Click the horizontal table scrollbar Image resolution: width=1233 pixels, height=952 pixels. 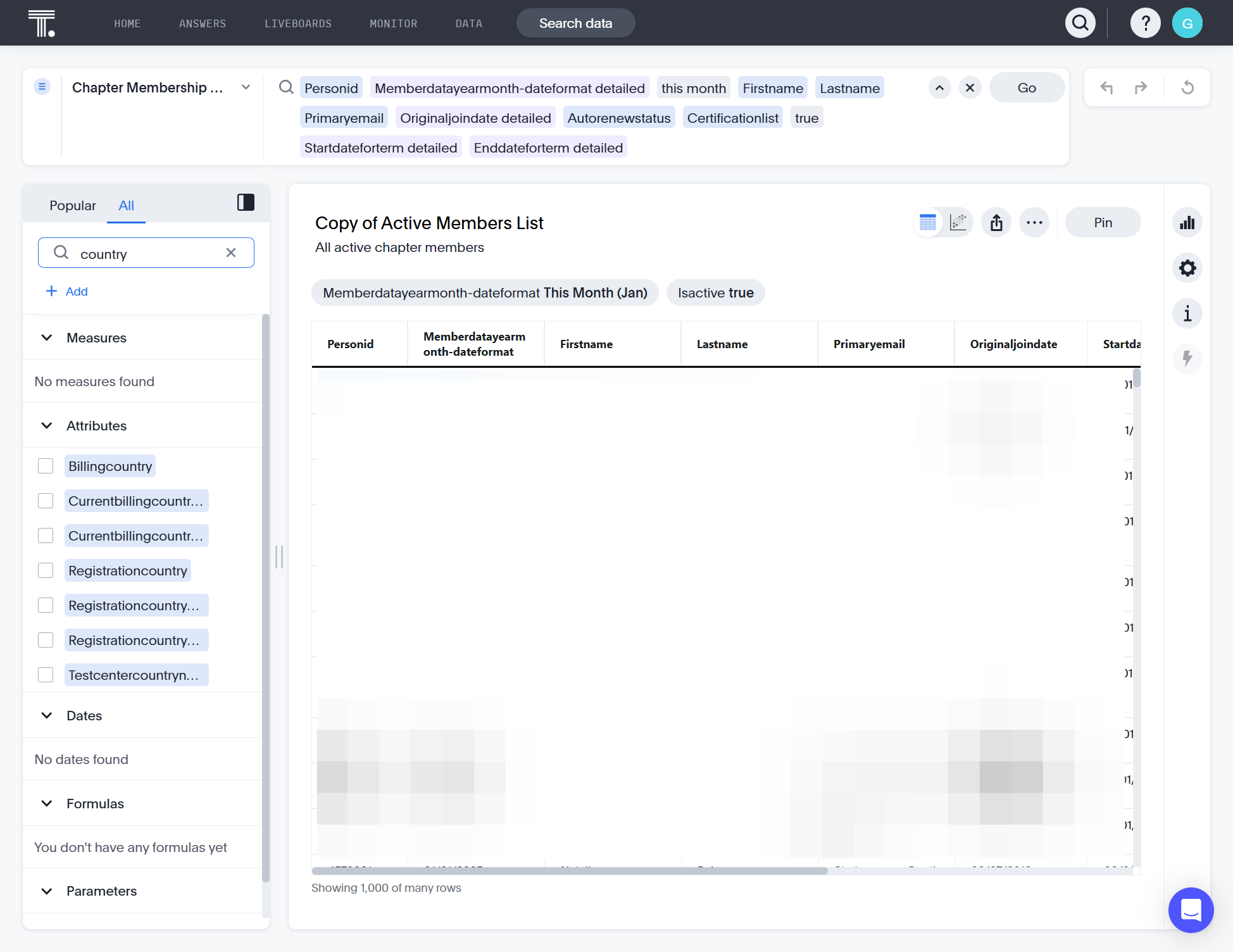point(570,871)
